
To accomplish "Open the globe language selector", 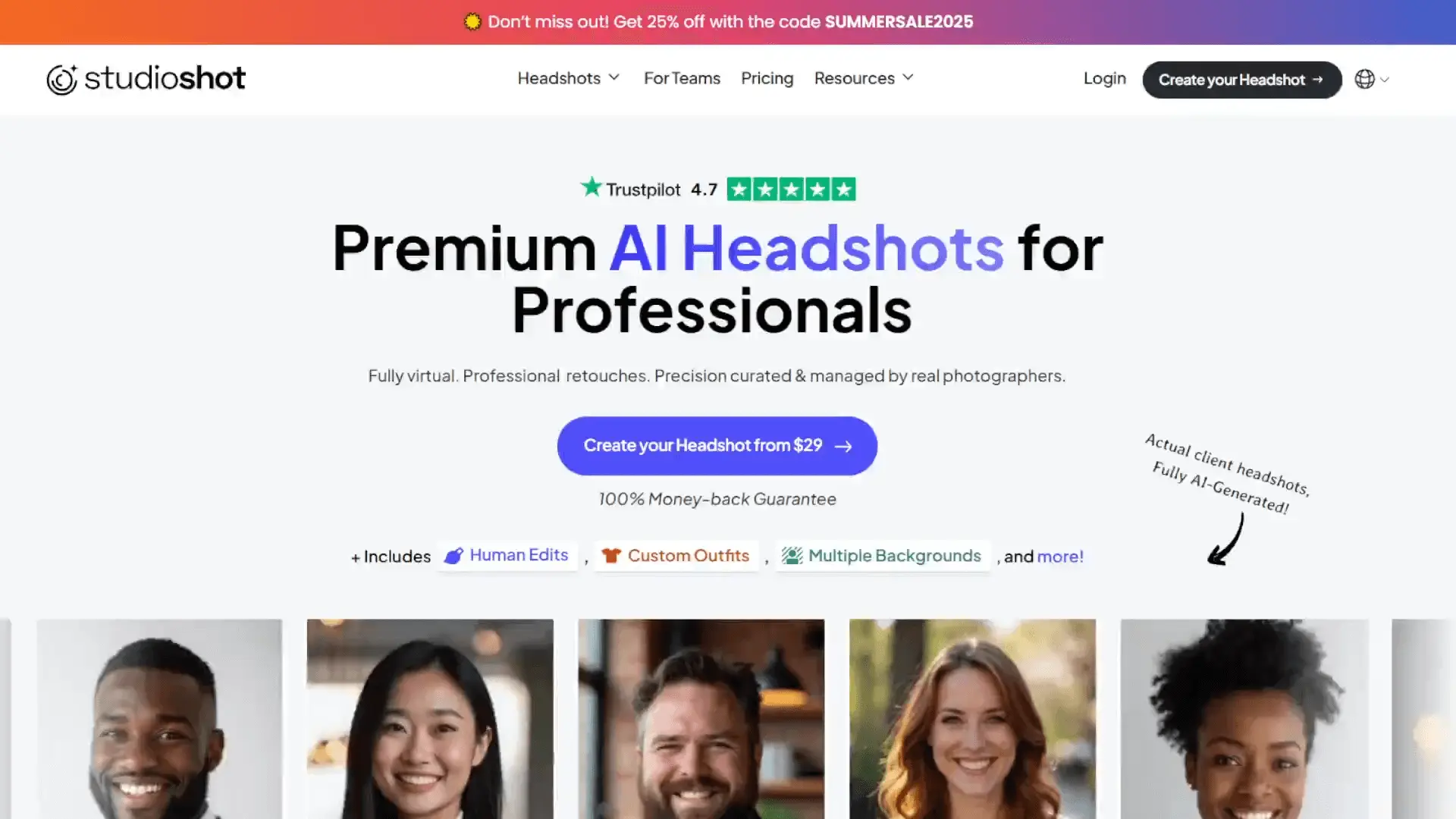I will pyautogui.click(x=1364, y=80).
